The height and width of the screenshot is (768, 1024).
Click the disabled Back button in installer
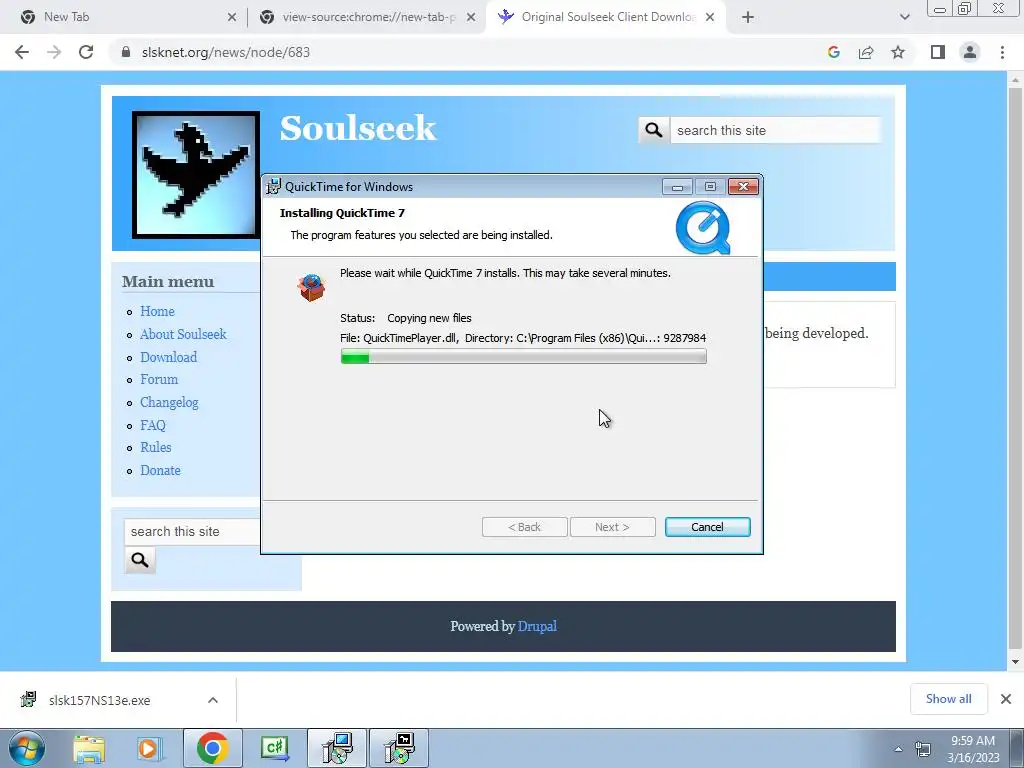point(524,527)
